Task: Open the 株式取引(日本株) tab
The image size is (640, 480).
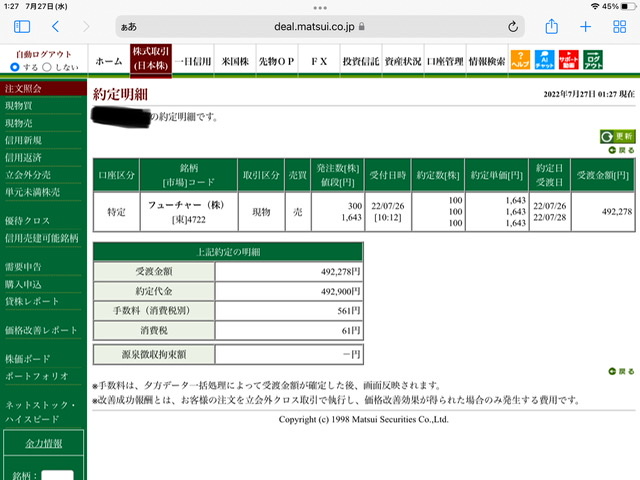Action: 151,60
